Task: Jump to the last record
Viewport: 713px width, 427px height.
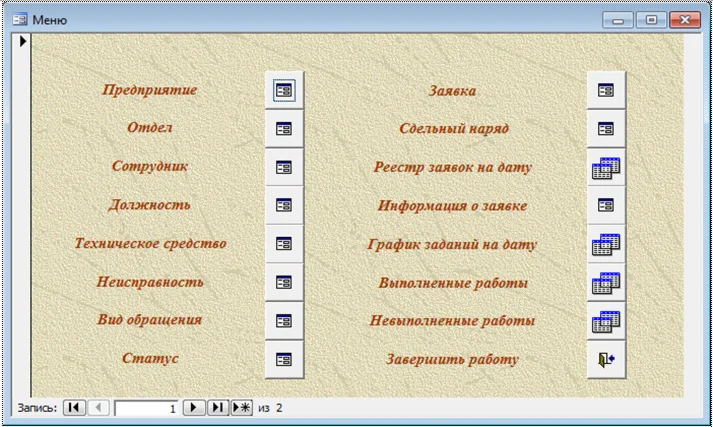Action: 218,407
